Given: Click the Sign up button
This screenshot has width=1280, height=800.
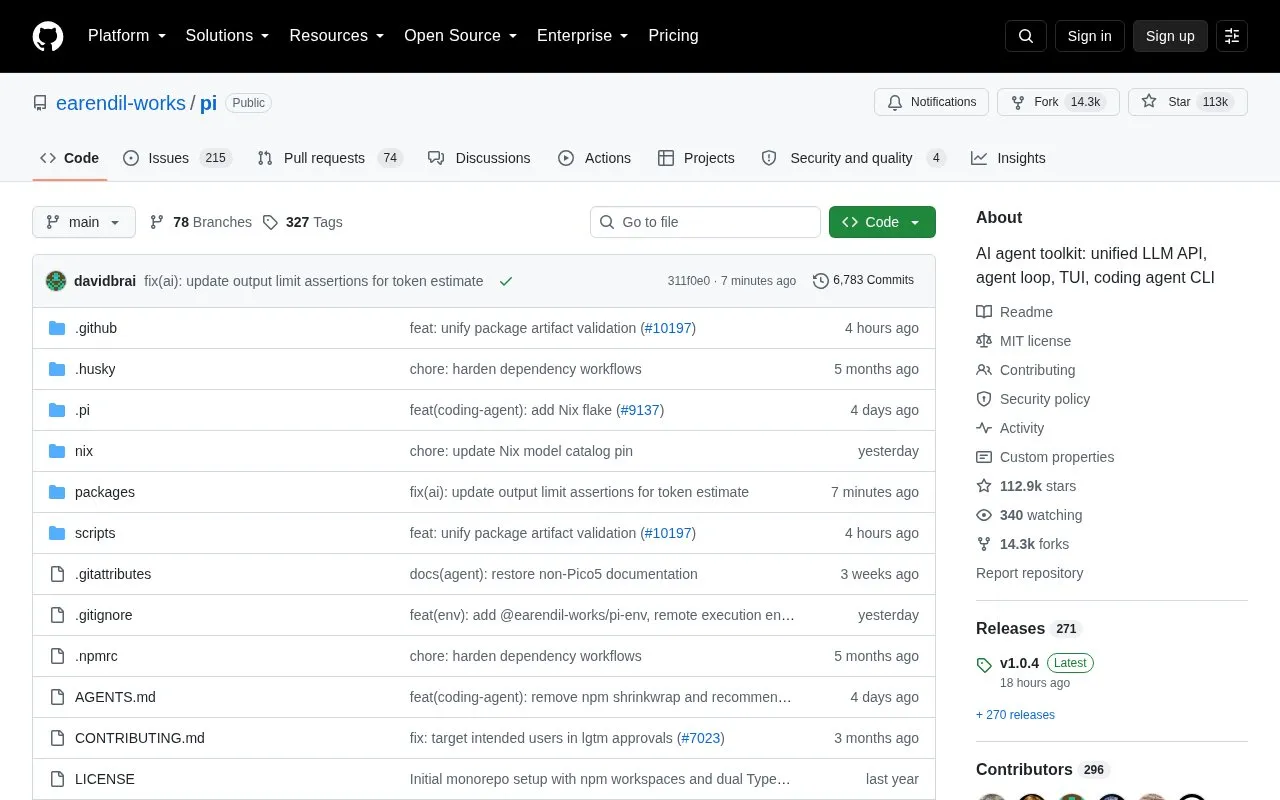Looking at the screenshot, I should click(x=1170, y=36).
